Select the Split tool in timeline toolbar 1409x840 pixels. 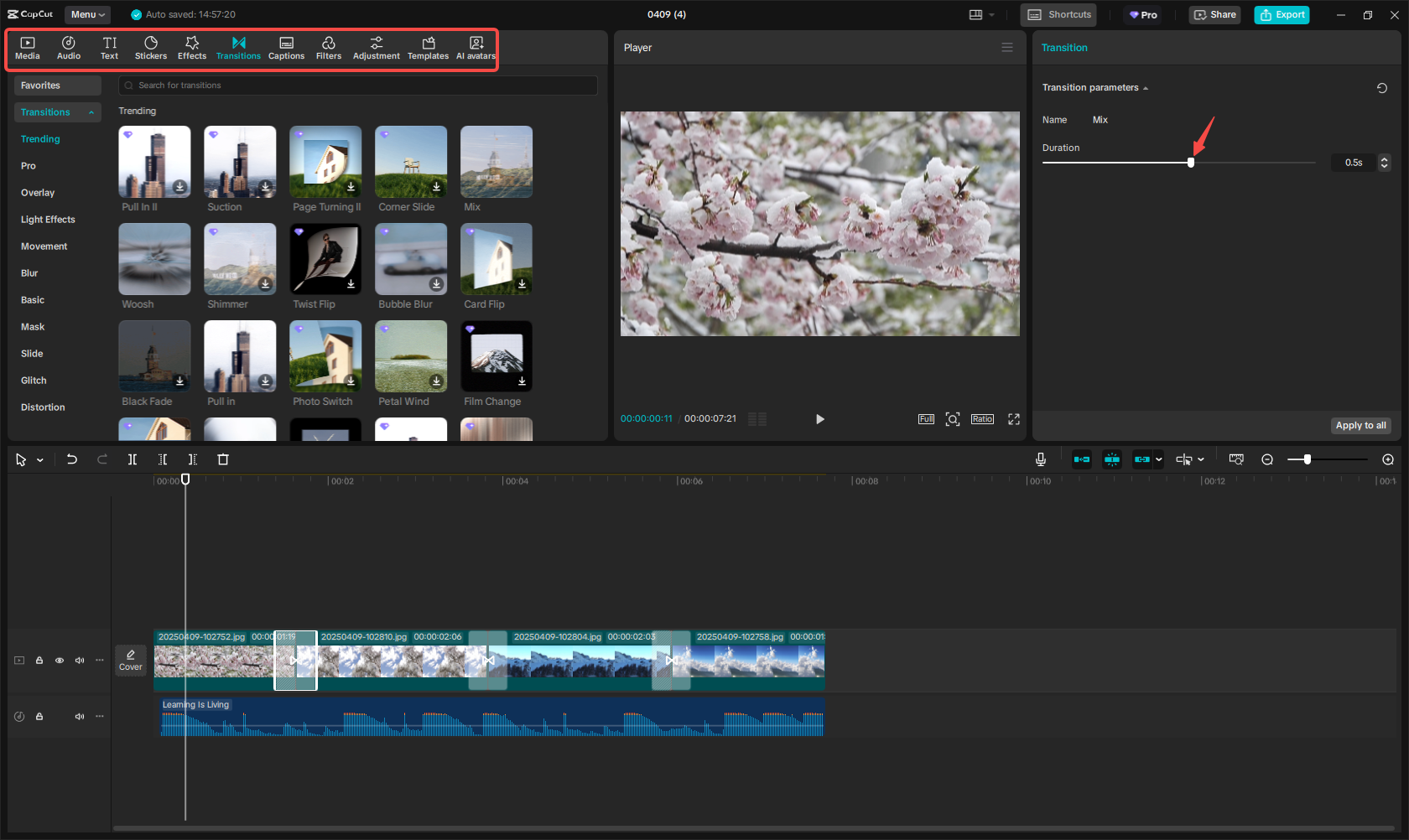coord(132,459)
